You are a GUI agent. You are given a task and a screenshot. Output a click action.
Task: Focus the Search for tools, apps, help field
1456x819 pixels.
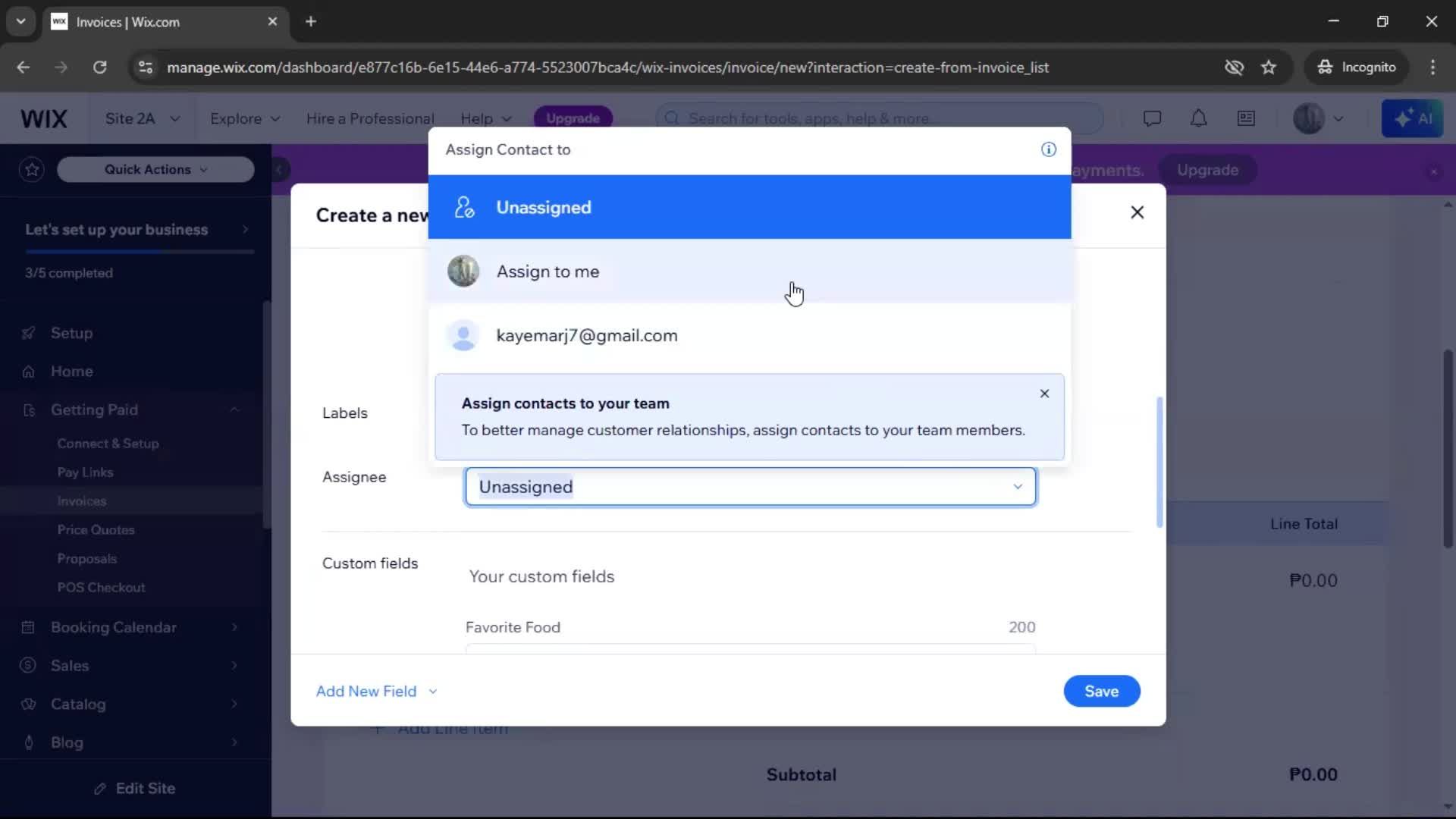pyautogui.click(x=880, y=118)
